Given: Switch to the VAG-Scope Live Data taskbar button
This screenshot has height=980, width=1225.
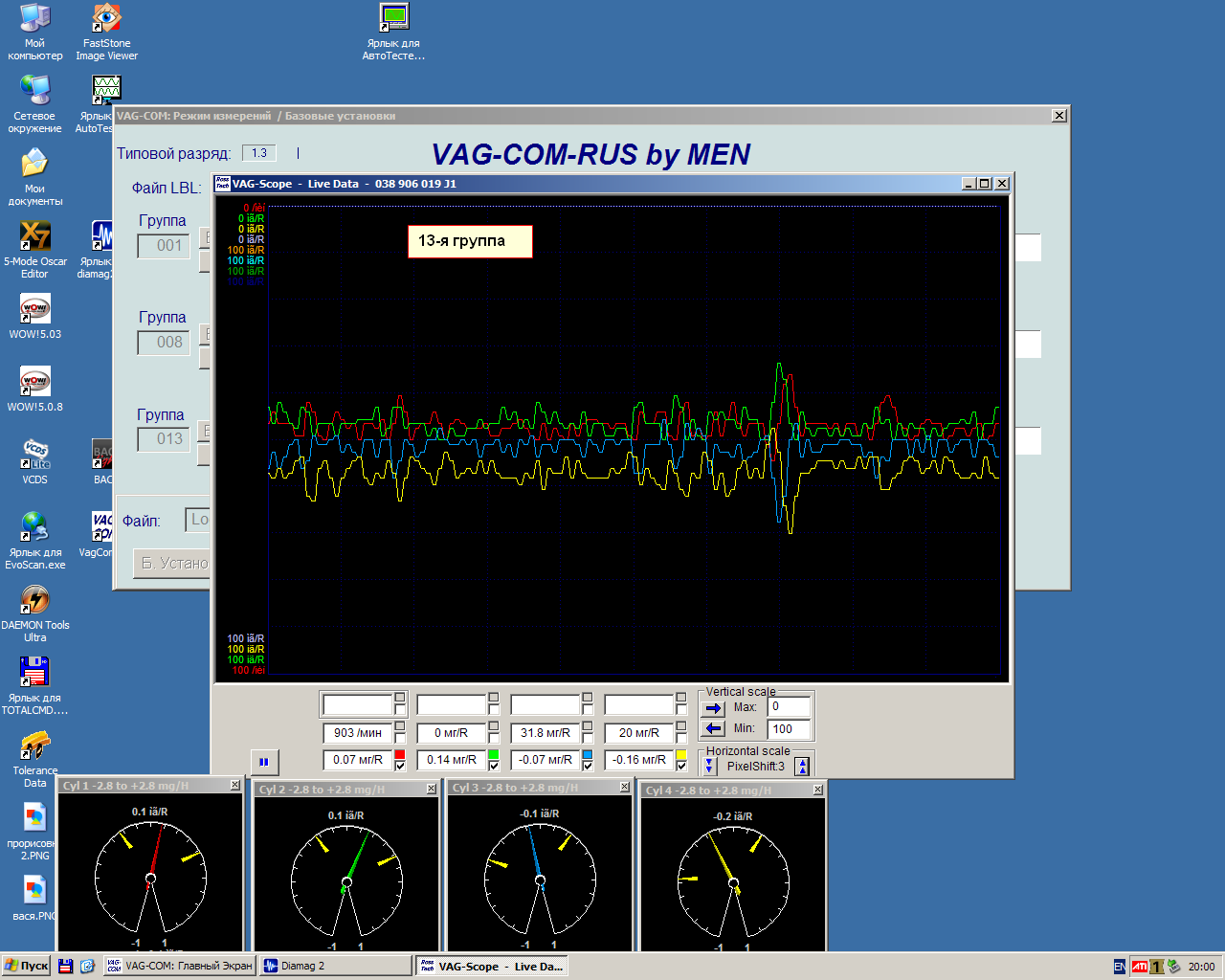Looking at the screenshot, I should tap(493, 967).
